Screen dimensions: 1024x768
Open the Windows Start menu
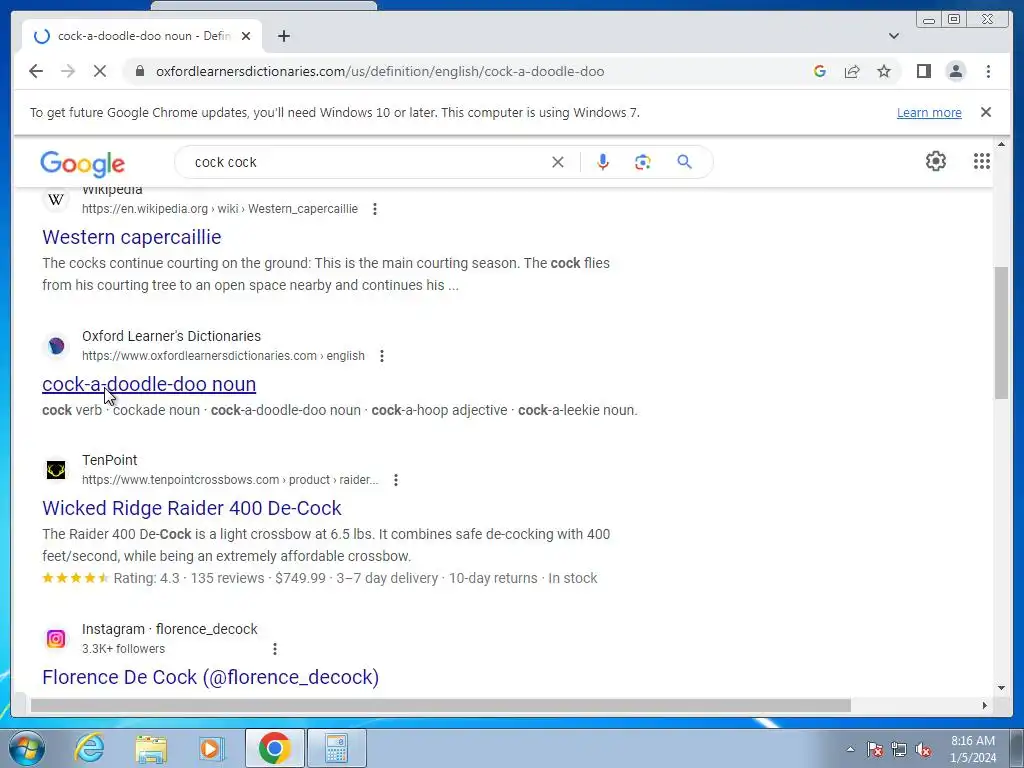27,748
